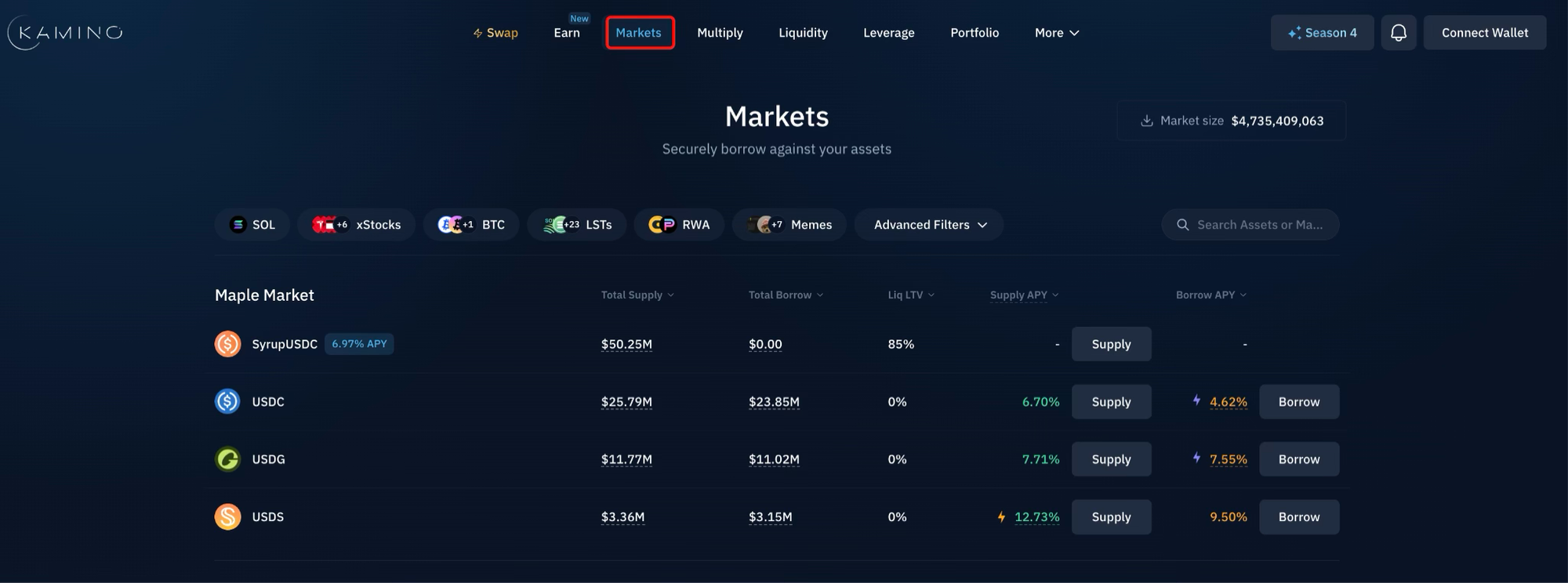Click the USDG token icon
1568x583 pixels.
click(227, 459)
